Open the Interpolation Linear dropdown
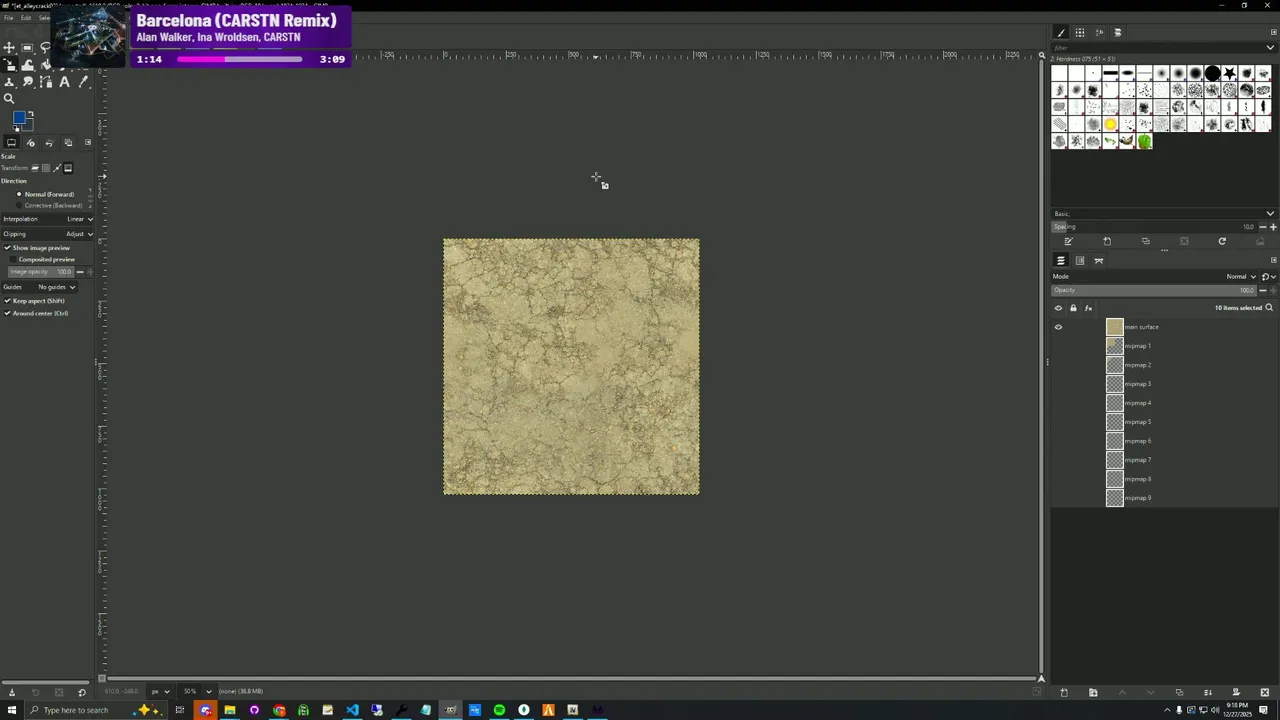Viewport: 1280px width, 720px height. tap(48, 219)
